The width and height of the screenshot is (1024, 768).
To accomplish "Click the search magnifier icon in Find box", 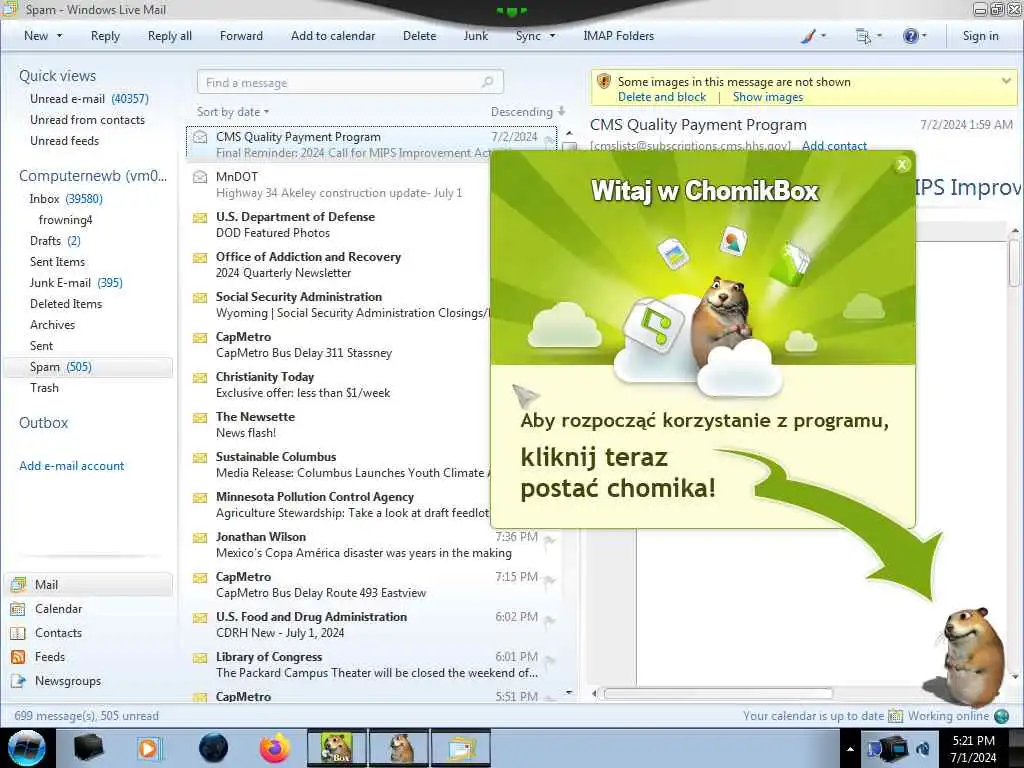I will coord(487,82).
